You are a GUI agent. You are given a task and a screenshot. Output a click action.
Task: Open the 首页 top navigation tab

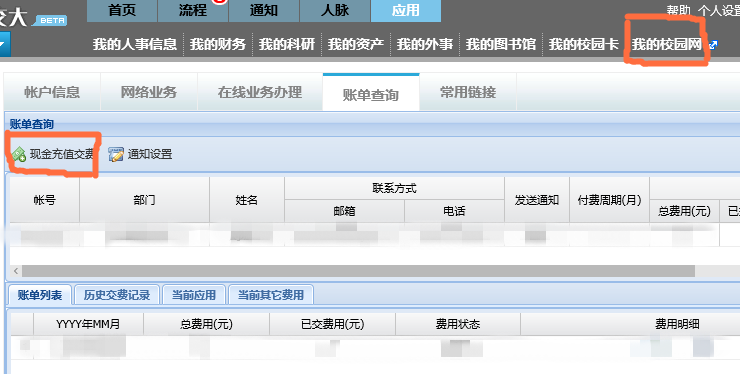pos(122,10)
